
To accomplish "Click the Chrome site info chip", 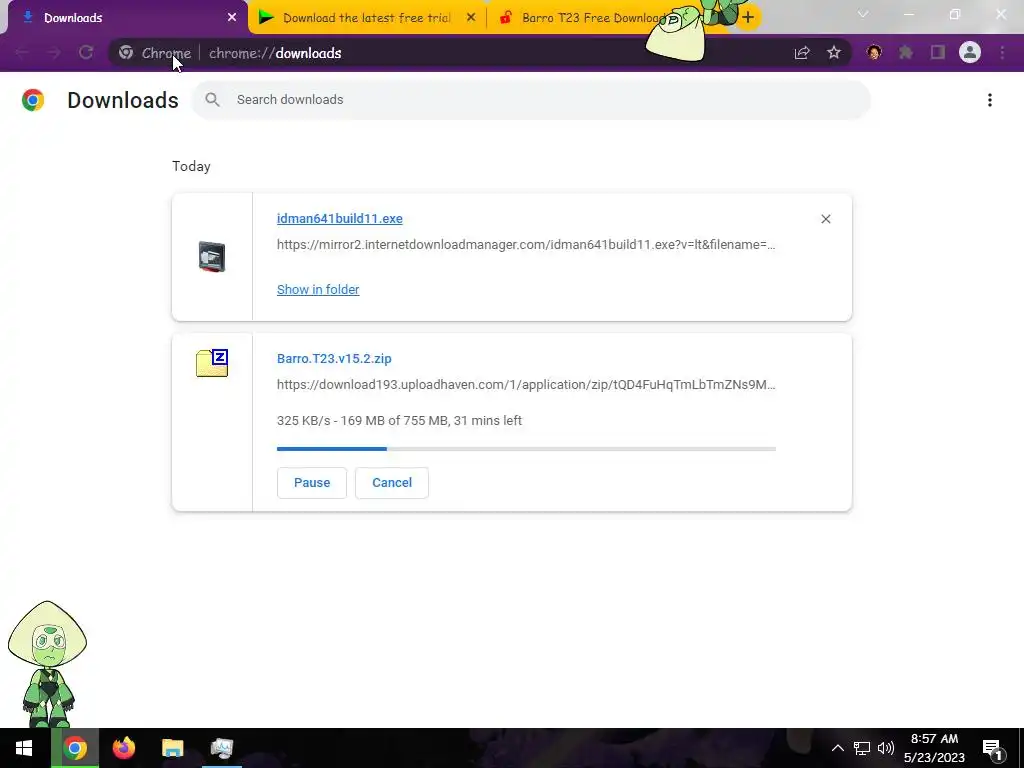I will click(x=155, y=53).
